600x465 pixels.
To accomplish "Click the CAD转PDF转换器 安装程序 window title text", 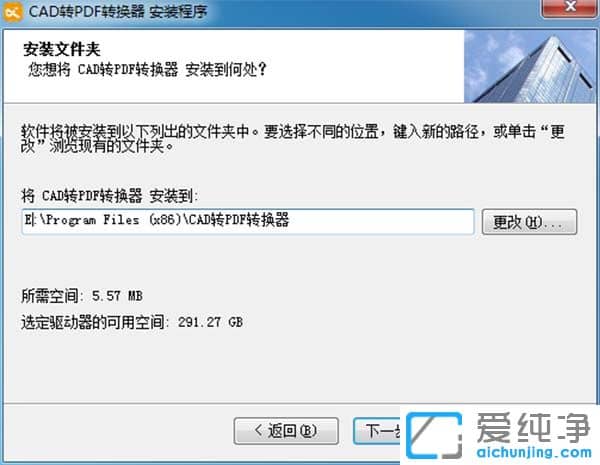I will coord(118,12).
